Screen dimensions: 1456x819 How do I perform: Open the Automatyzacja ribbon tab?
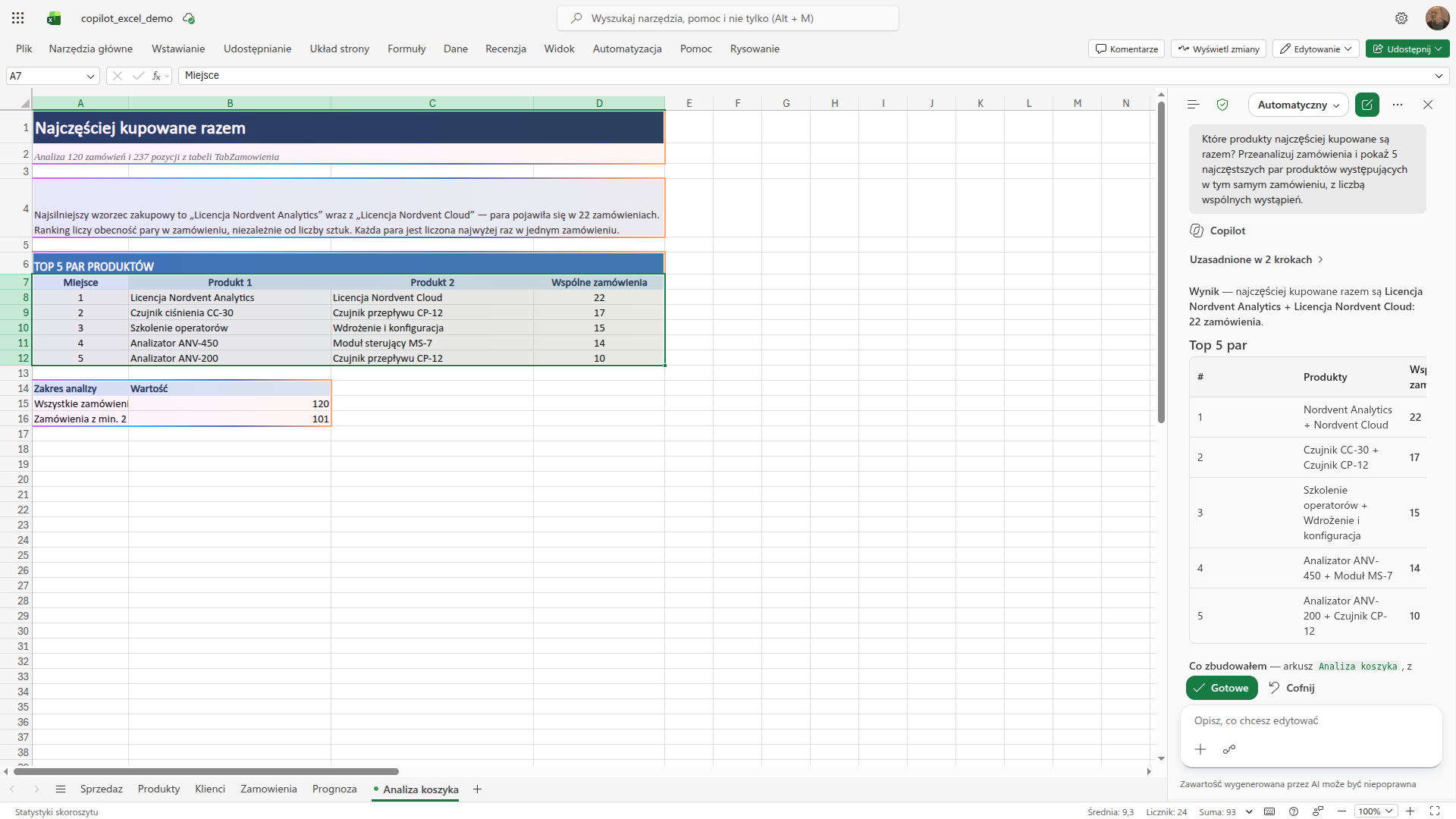tap(627, 49)
